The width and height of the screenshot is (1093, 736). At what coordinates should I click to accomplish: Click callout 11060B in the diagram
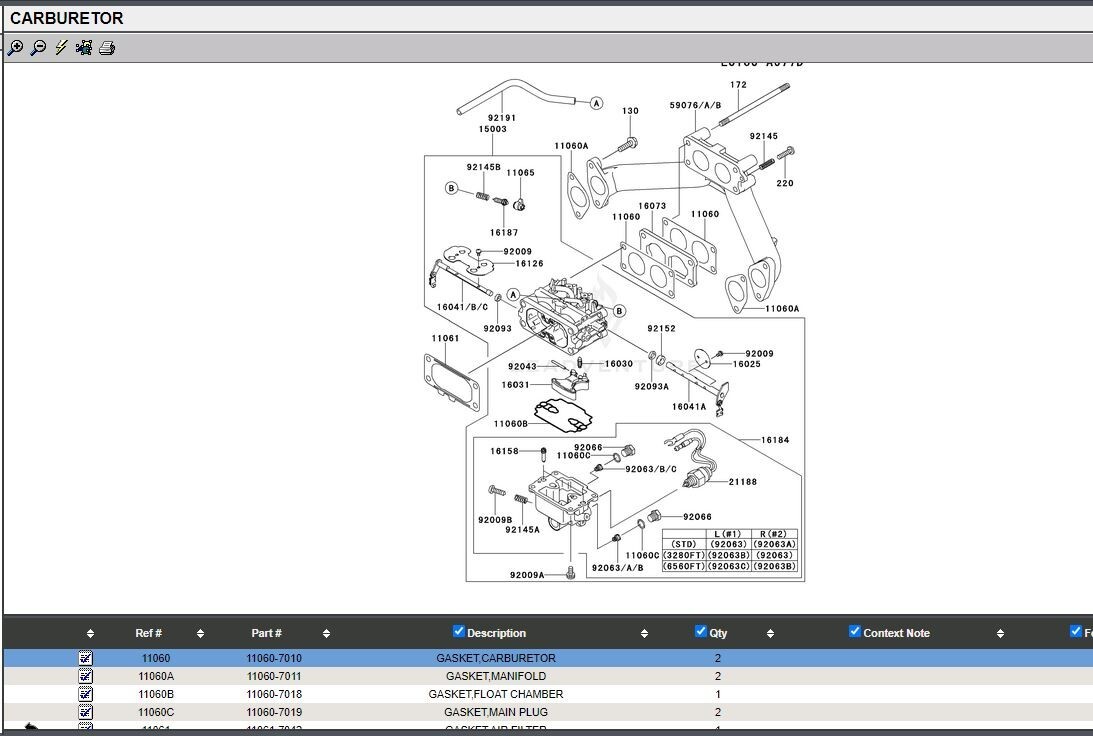(x=511, y=424)
